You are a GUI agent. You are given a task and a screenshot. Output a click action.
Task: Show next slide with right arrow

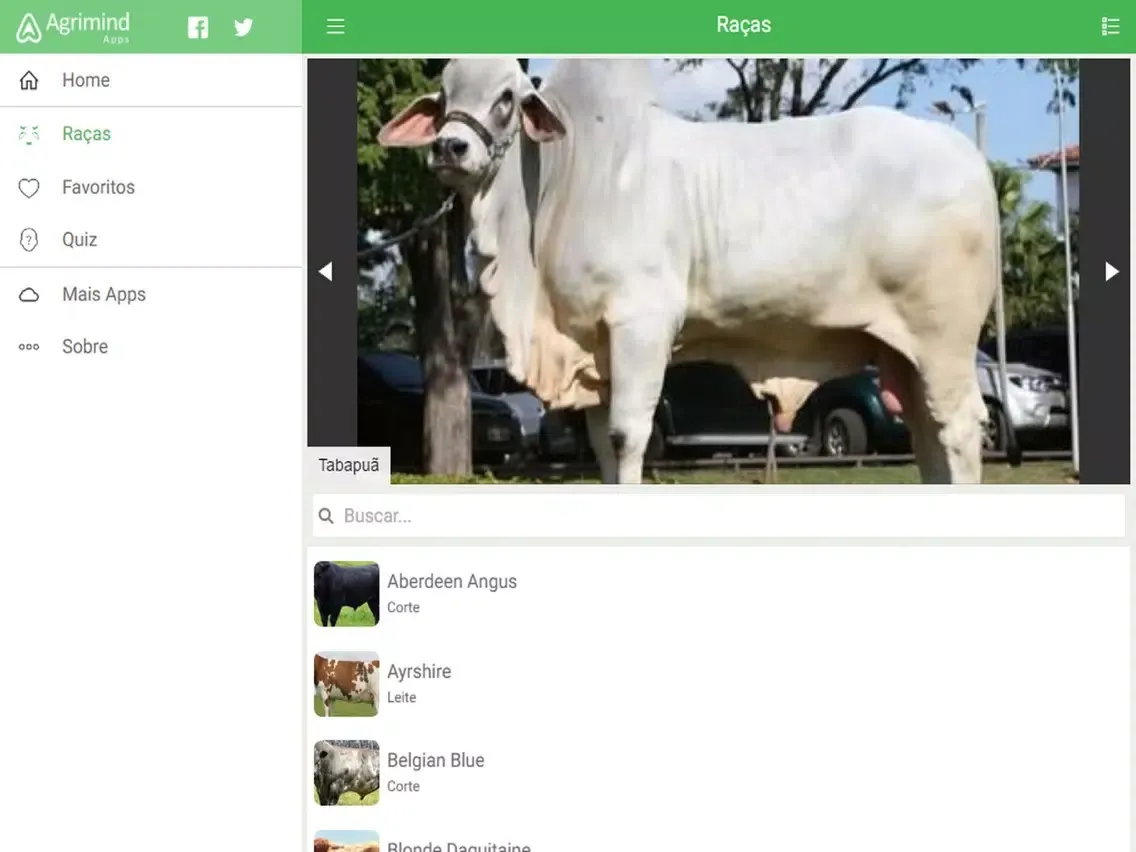click(1111, 272)
